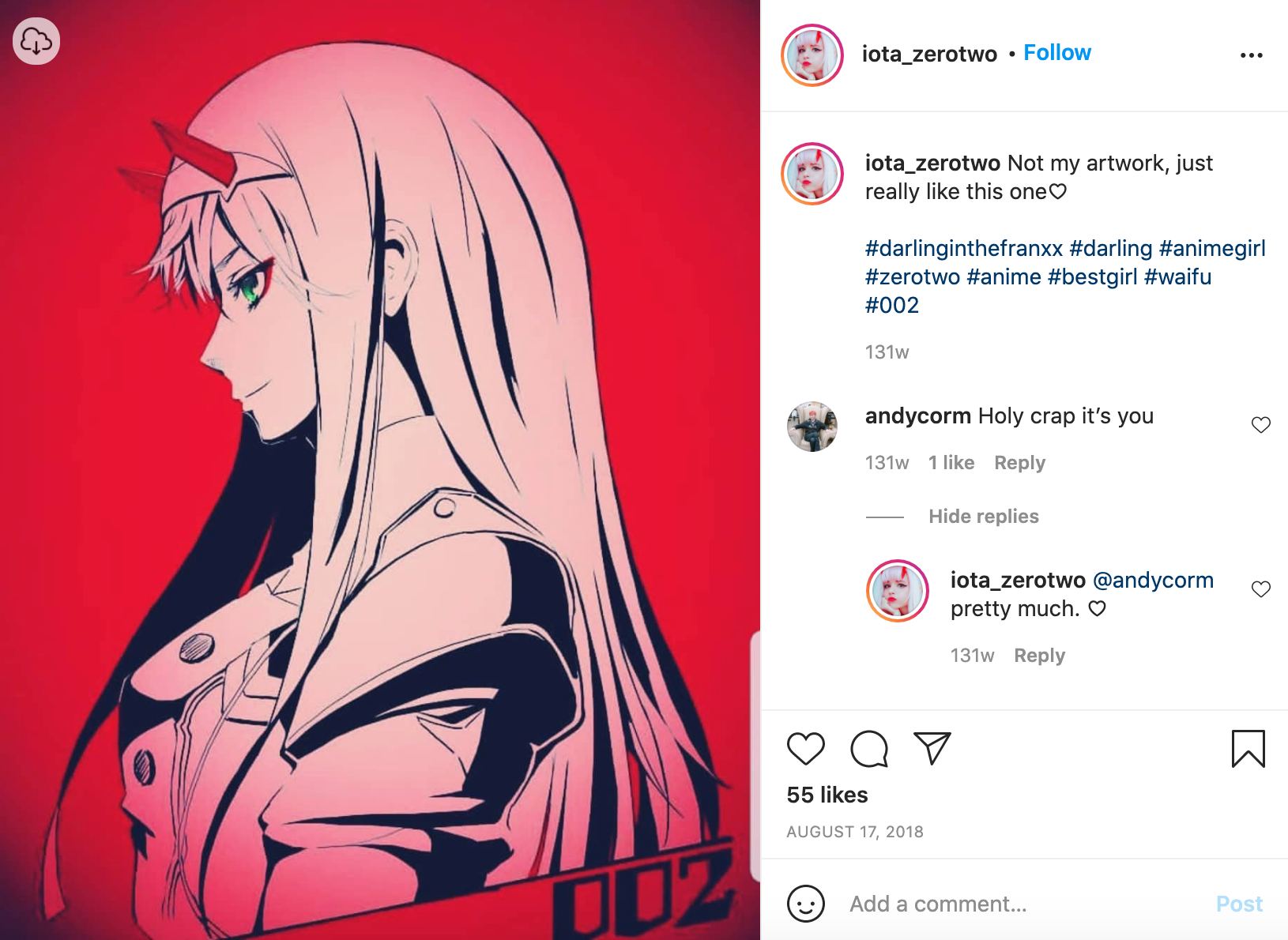Open the three-dots more options menu

click(x=1251, y=55)
